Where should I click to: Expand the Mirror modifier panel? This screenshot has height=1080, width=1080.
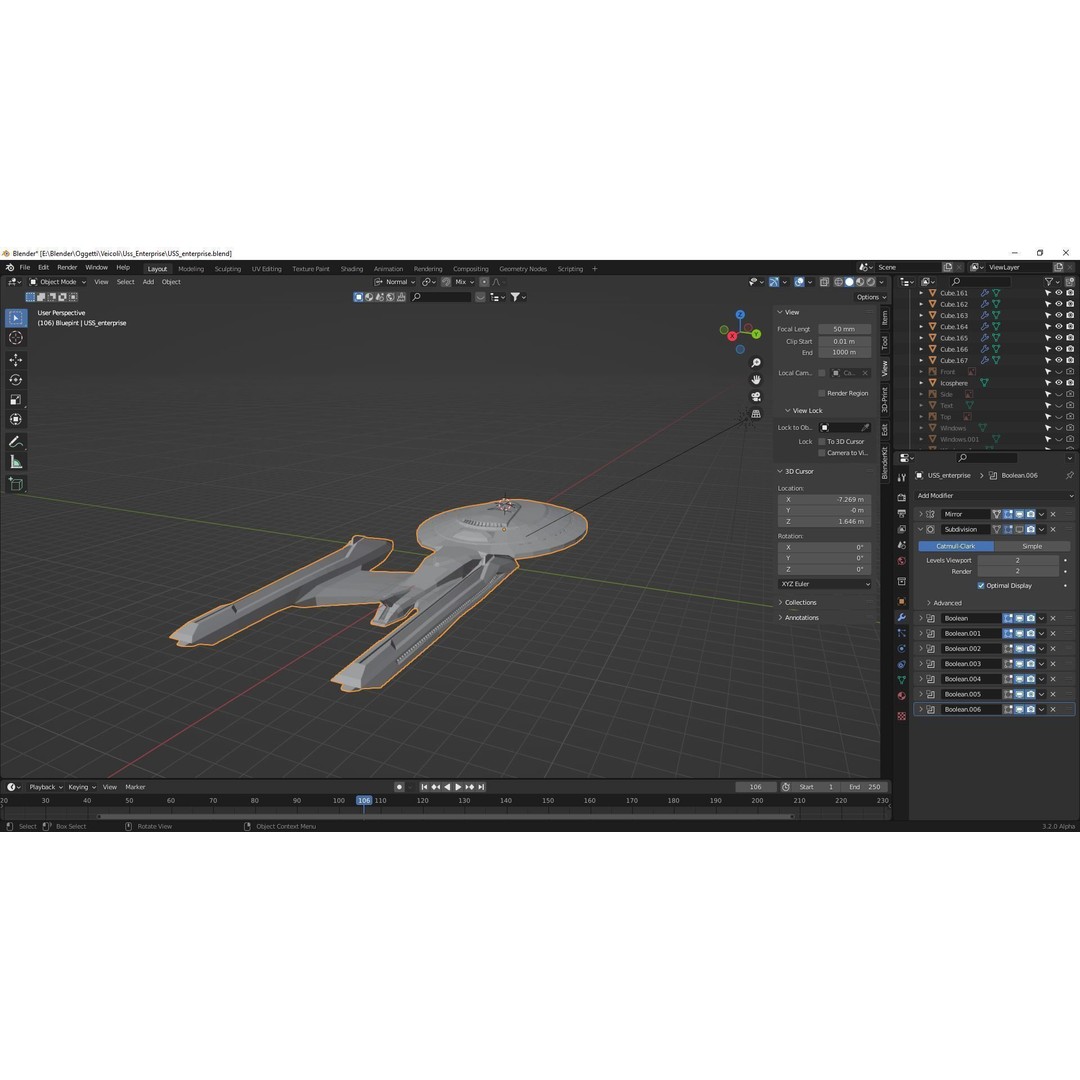click(920, 515)
